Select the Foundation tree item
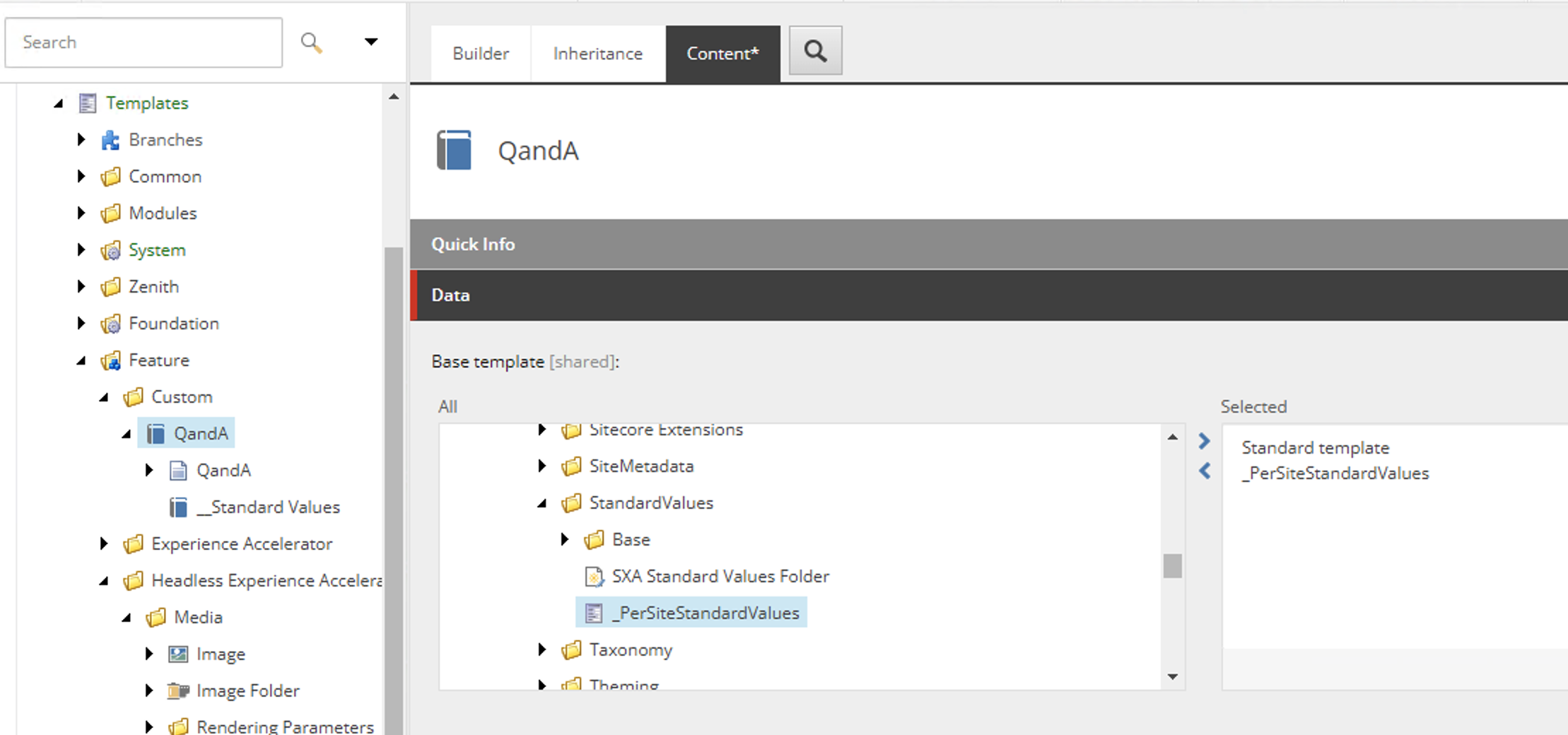Image resolution: width=1568 pixels, height=735 pixels. (x=174, y=324)
